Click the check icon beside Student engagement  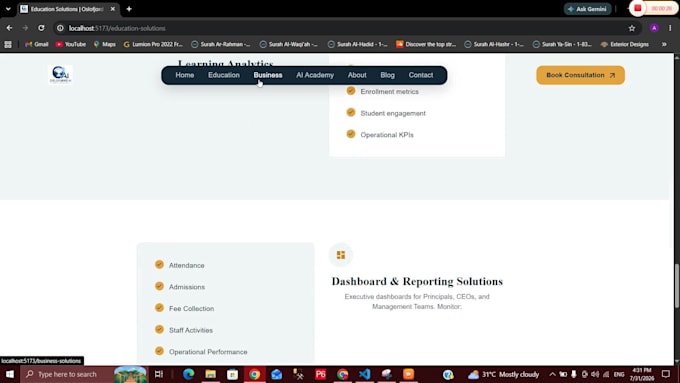click(351, 112)
